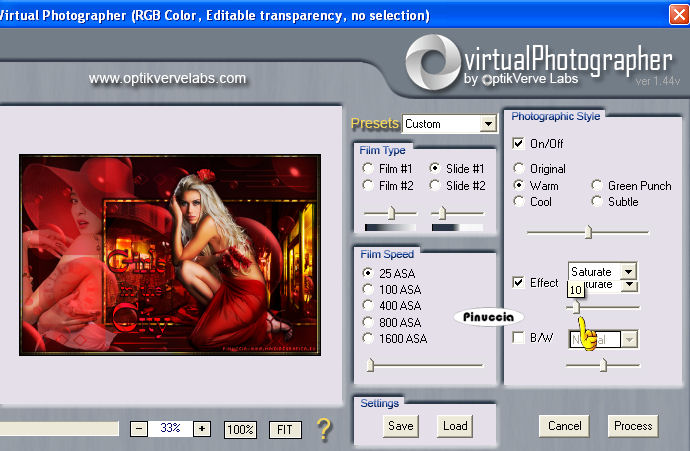Image resolution: width=690 pixels, height=451 pixels.
Task: Toggle the Effect checkbox
Action: tap(518, 282)
